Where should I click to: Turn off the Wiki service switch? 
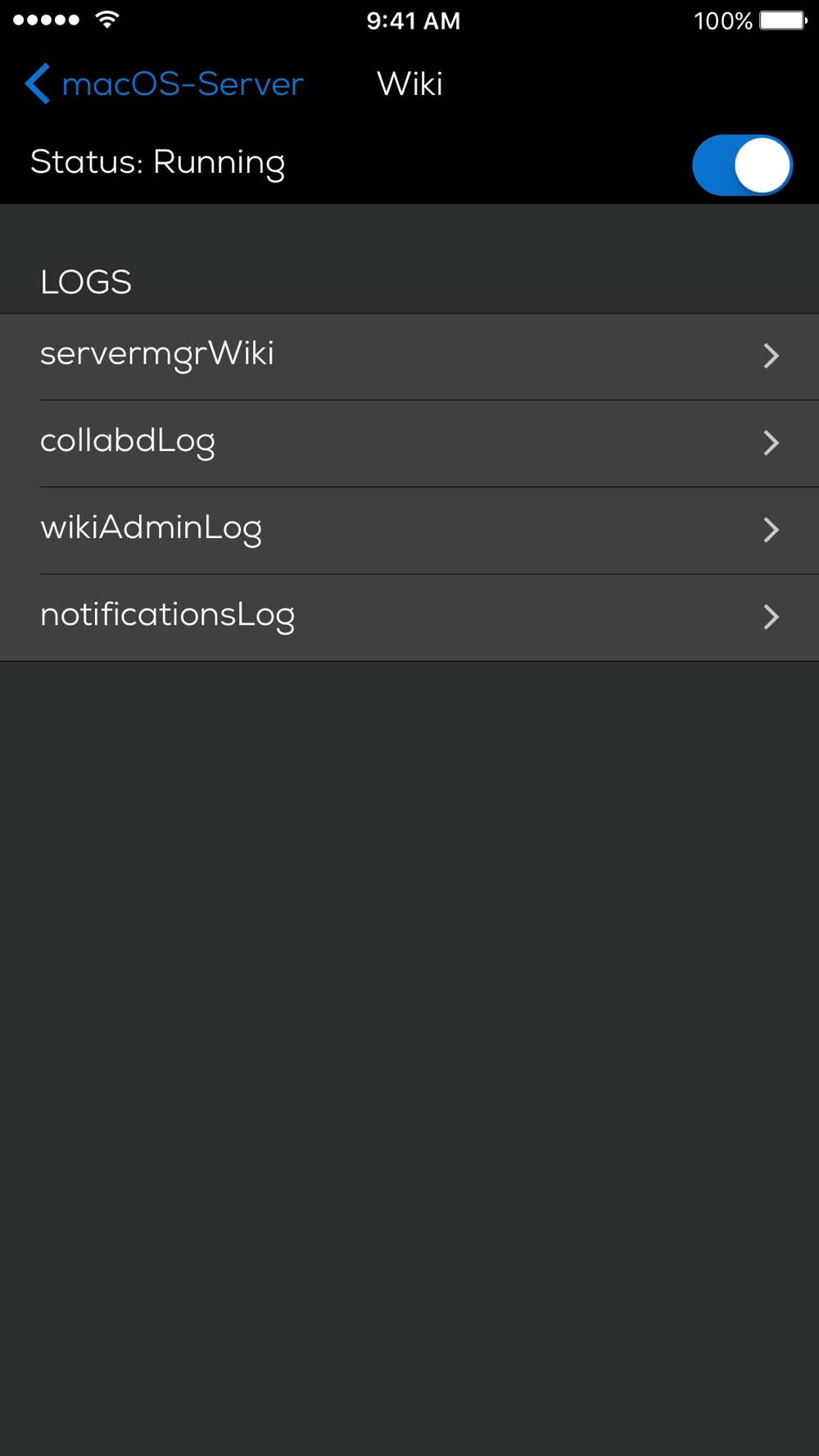(742, 165)
